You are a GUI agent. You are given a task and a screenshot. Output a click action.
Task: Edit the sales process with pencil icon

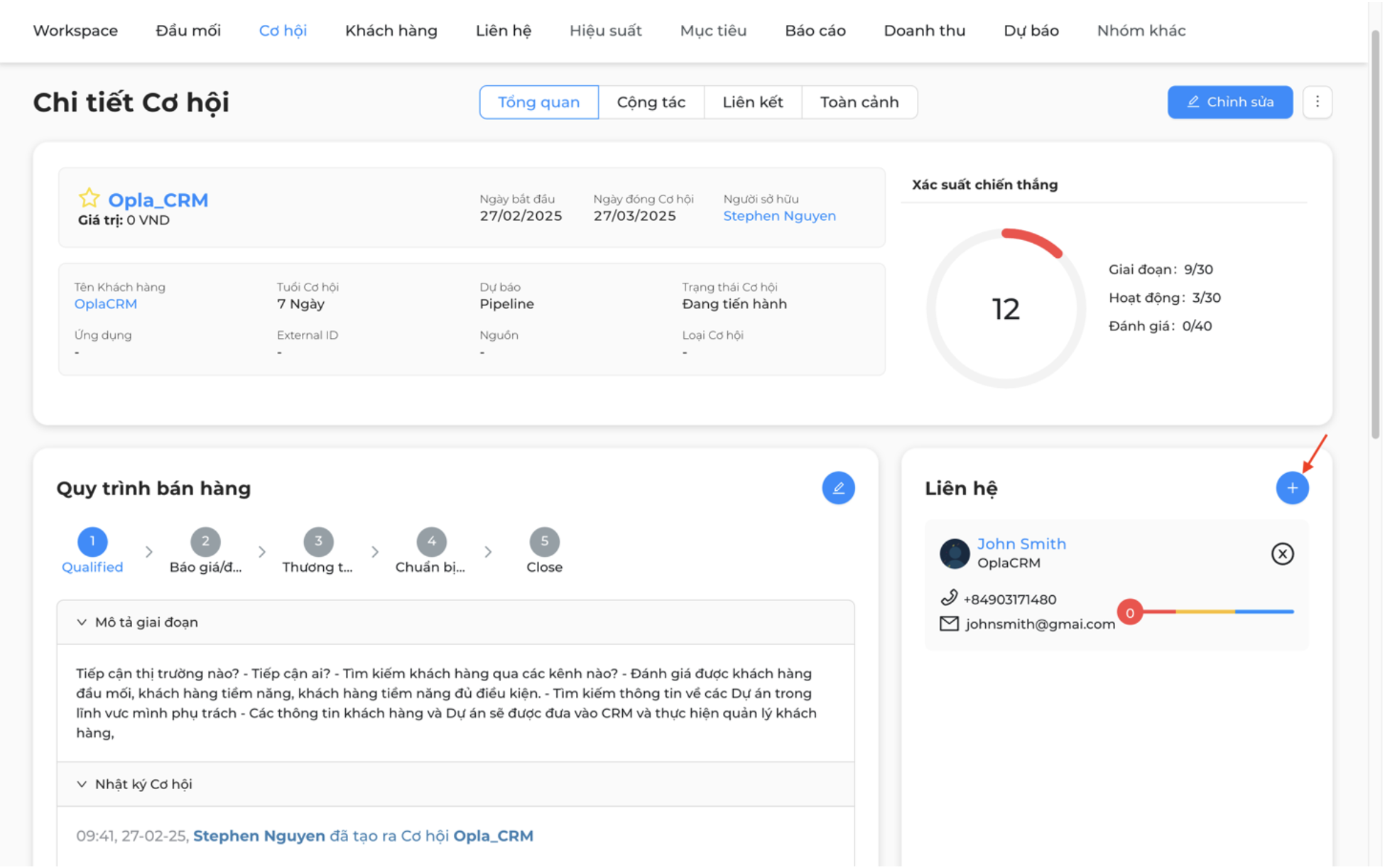(x=838, y=488)
